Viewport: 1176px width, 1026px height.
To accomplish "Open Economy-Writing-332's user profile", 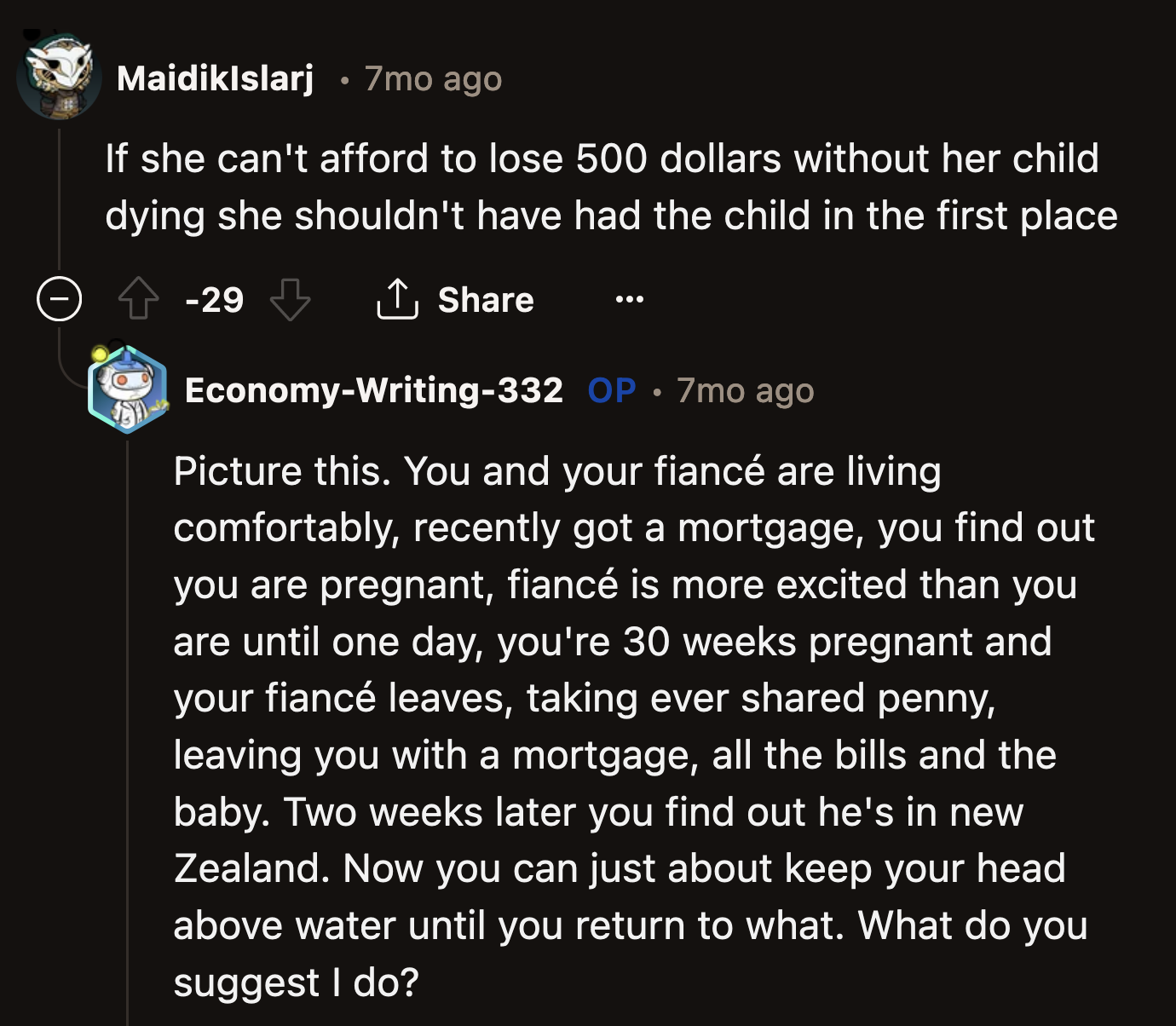I will (375, 389).
